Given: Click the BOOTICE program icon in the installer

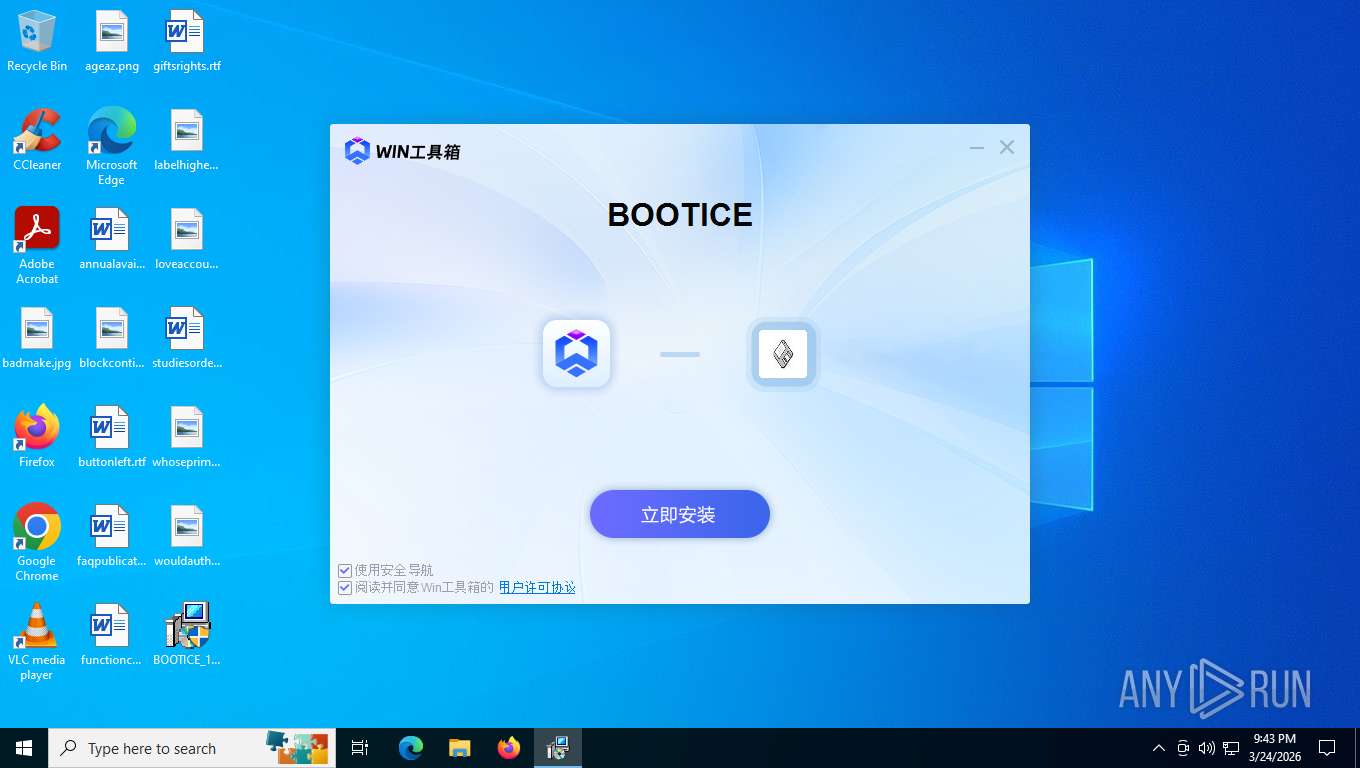Looking at the screenshot, I should 783,353.
